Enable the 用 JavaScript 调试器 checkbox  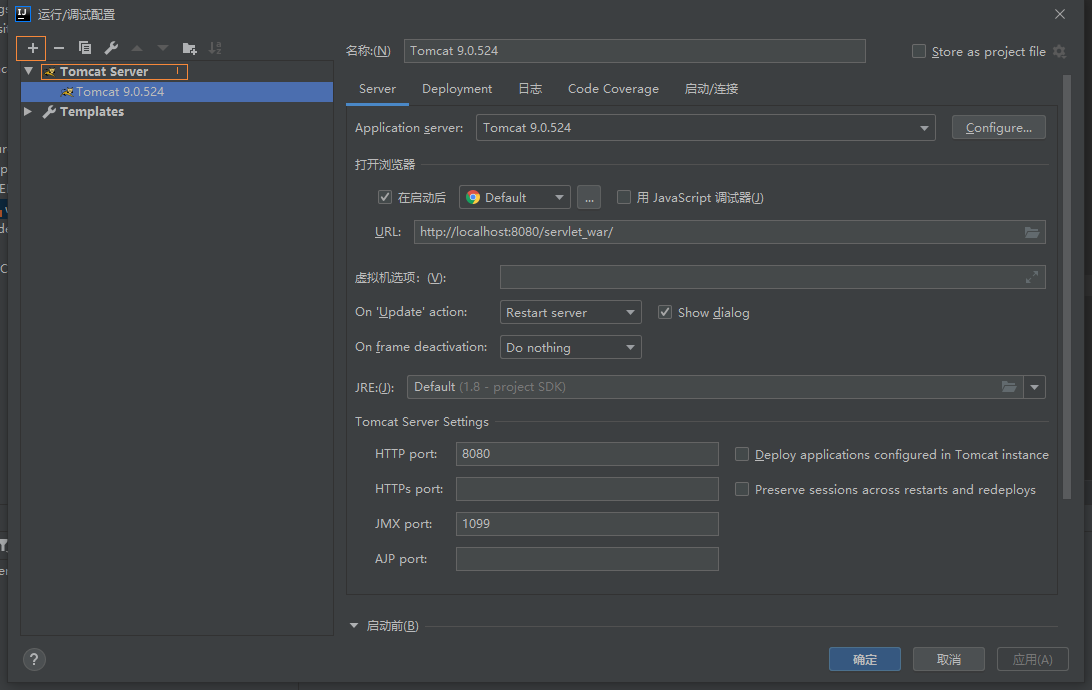pyautogui.click(x=624, y=197)
